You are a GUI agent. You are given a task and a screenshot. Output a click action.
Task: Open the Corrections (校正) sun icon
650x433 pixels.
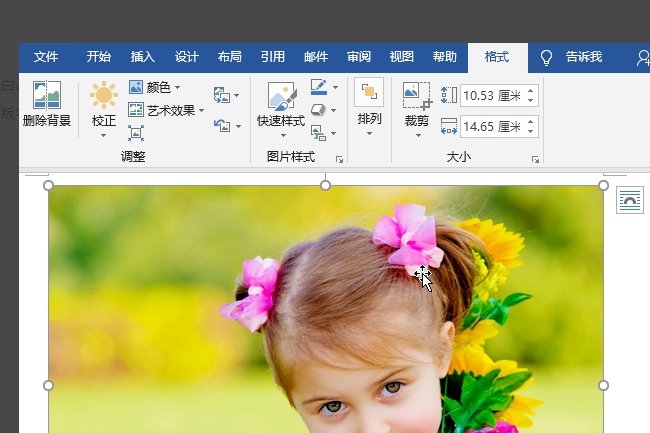click(x=104, y=95)
